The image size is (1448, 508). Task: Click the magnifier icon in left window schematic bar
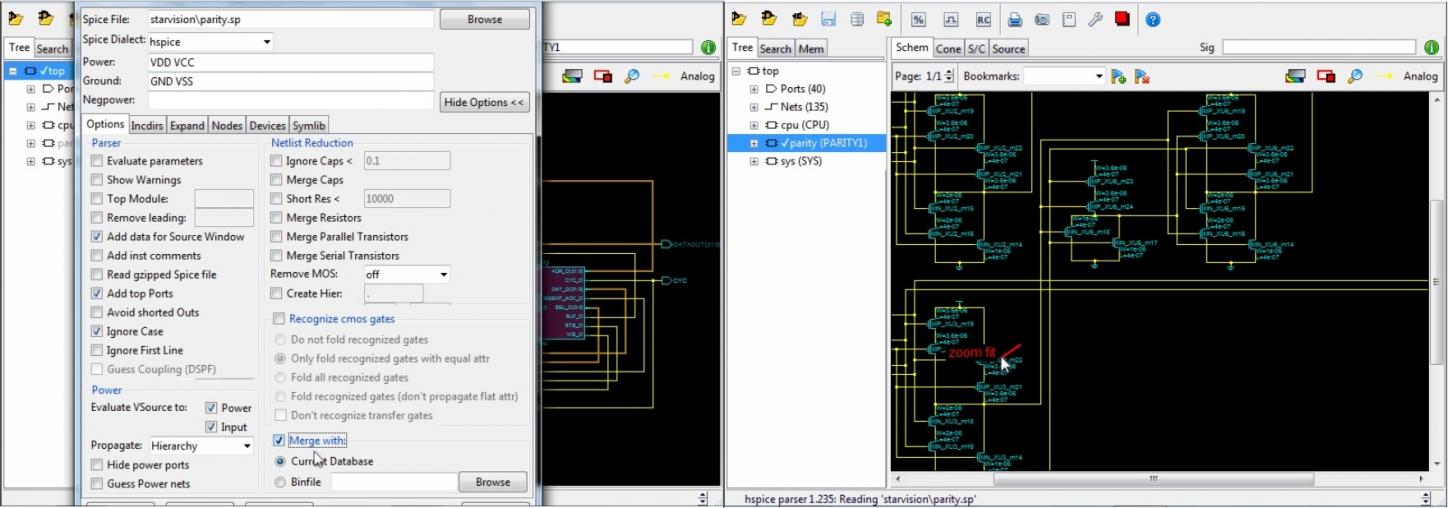[631, 76]
